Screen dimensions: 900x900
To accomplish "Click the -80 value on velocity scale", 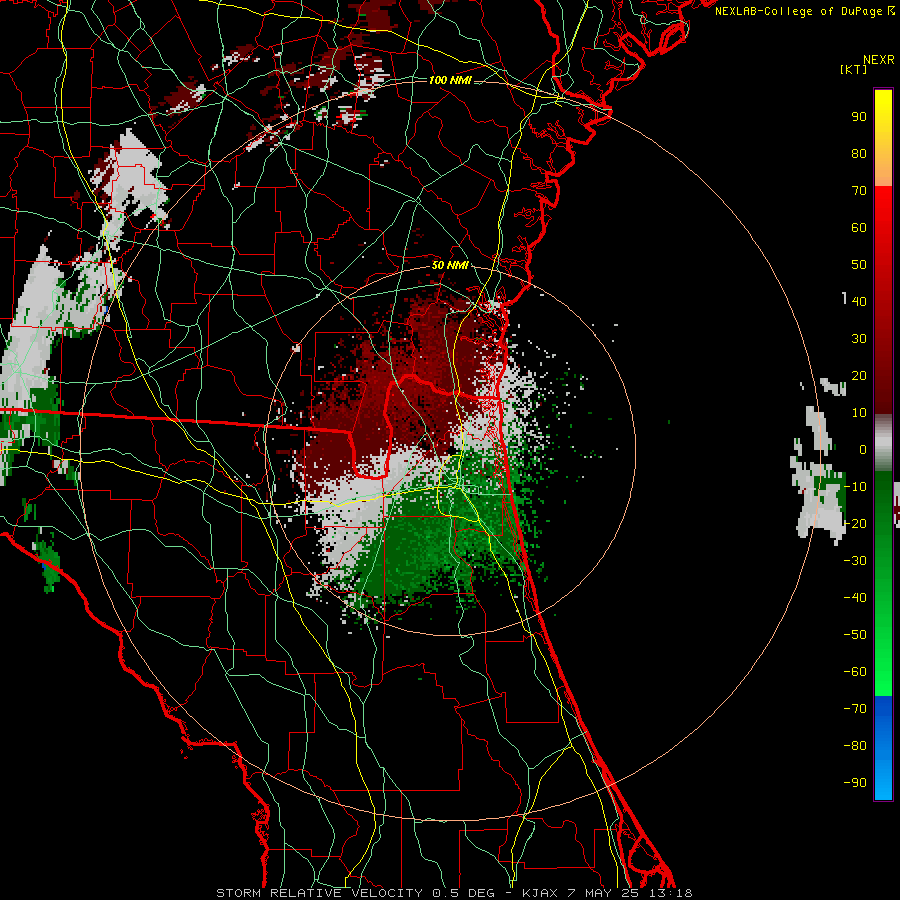I will coord(855,746).
